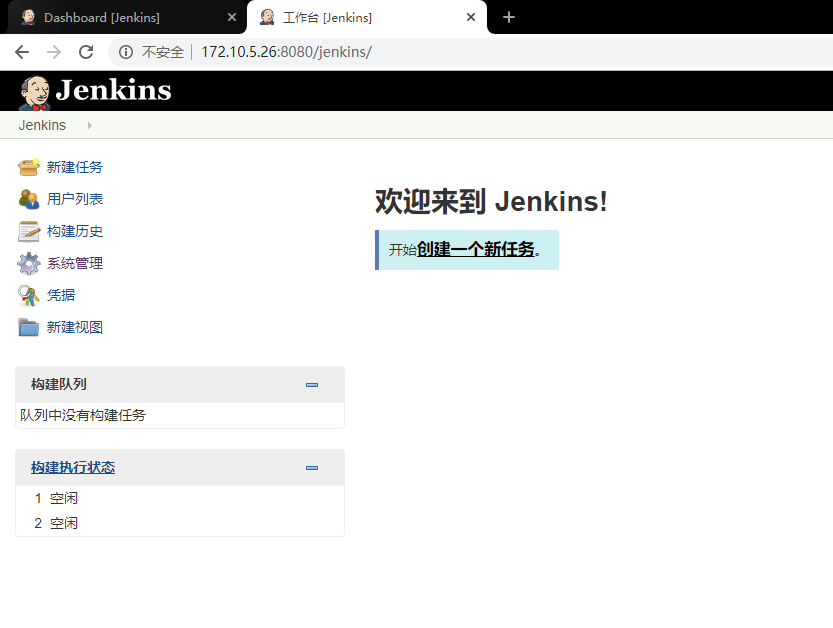Open the 用户列表 link
This screenshot has height=628, width=833.
pos(75,199)
